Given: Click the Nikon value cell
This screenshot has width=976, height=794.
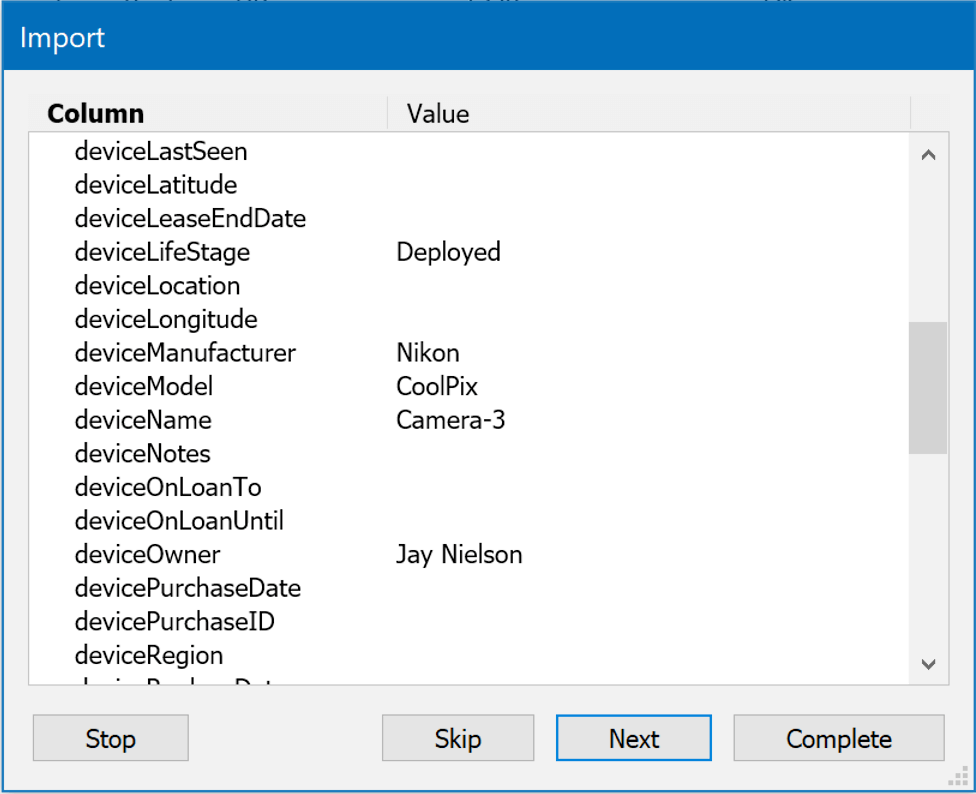Looking at the screenshot, I should click(x=428, y=353).
